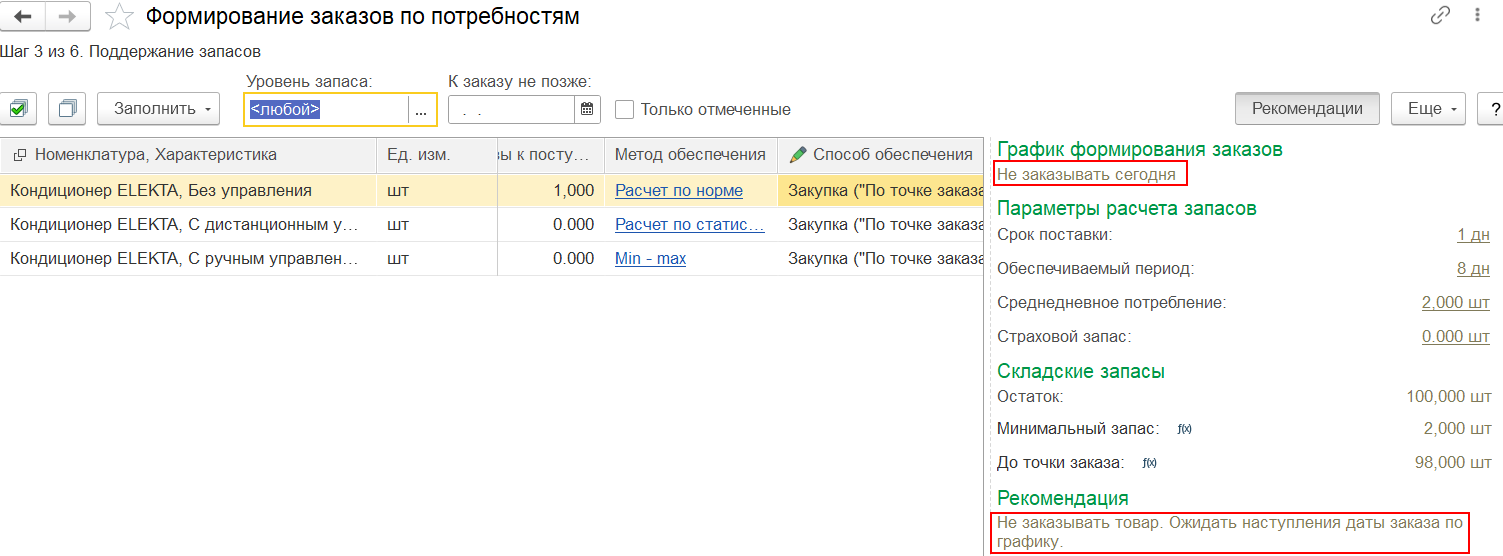The width and height of the screenshot is (1503, 556).
Task: Open the calendar date picker icon
Action: pyautogui.click(x=587, y=109)
